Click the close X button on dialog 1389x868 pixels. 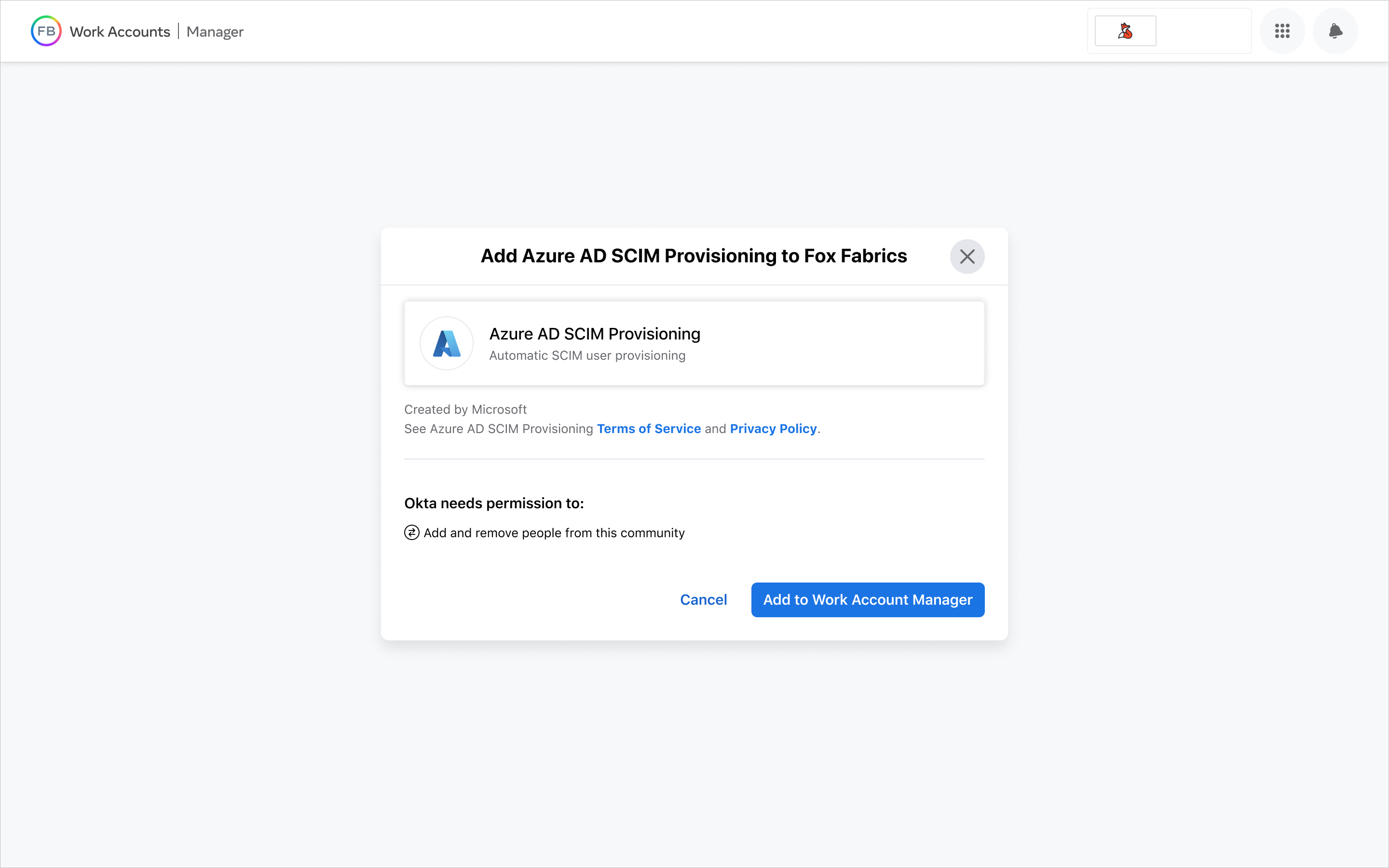[x=967, y=256]
